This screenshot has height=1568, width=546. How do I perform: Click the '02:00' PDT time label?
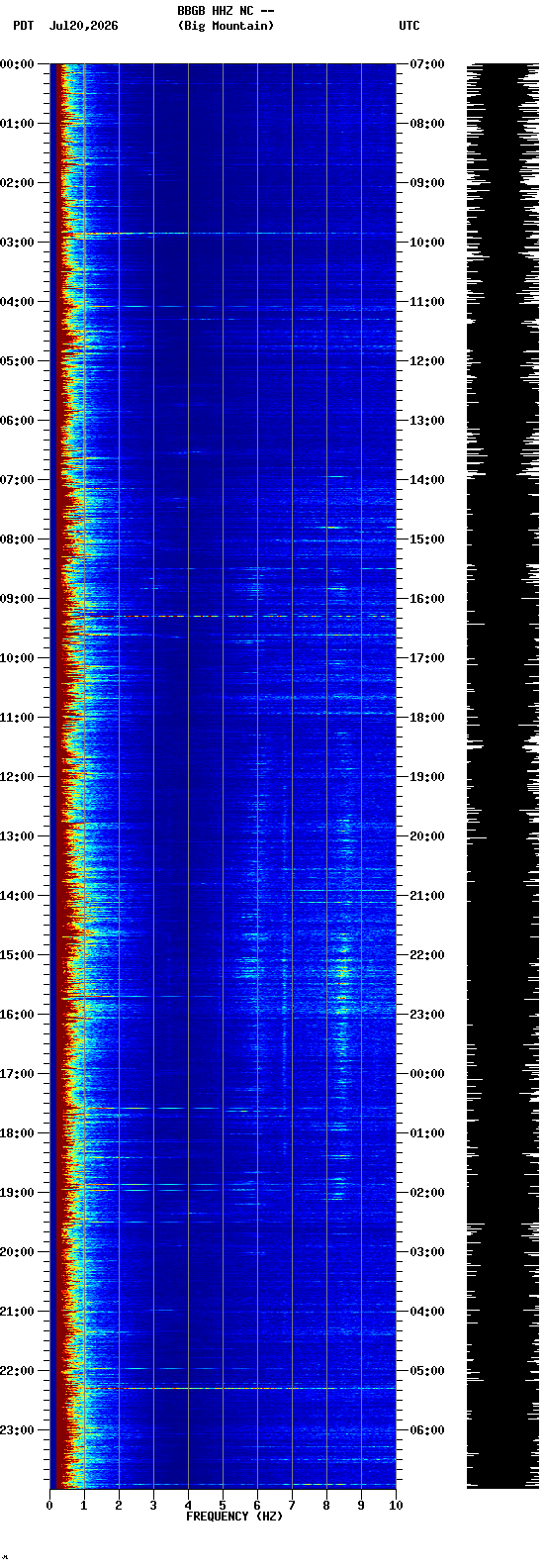click(17, 183)
